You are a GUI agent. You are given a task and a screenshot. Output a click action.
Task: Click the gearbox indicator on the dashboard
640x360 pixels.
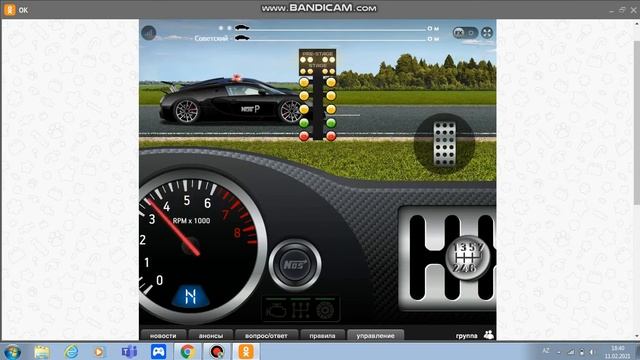click(x=300, y=310)
